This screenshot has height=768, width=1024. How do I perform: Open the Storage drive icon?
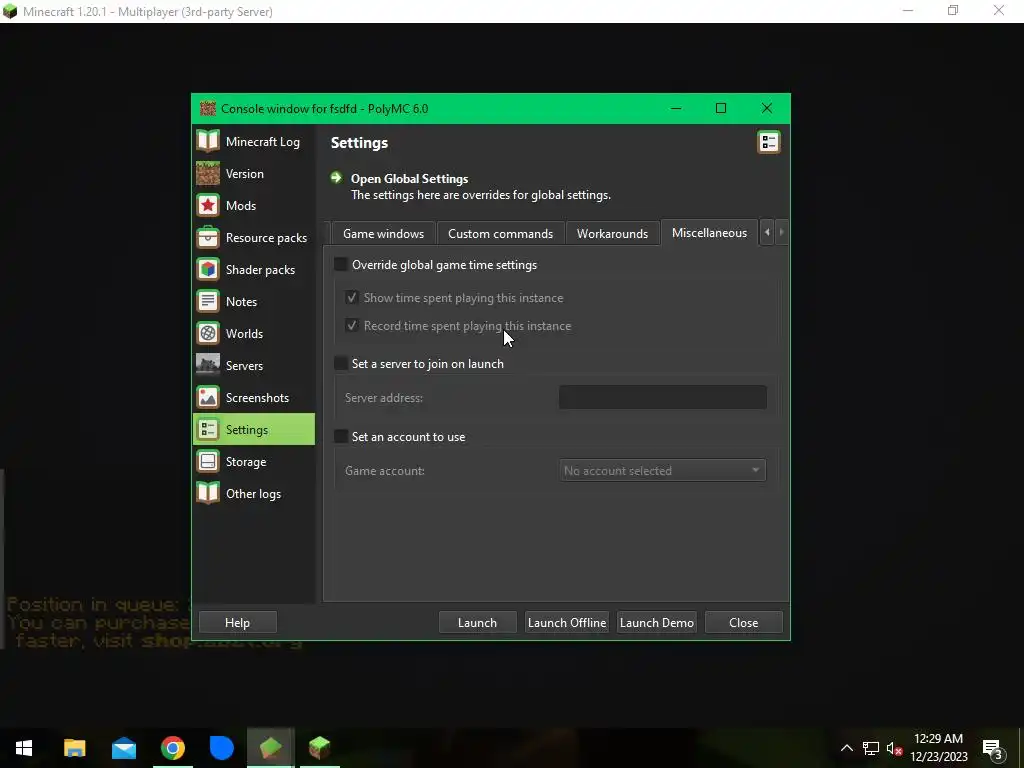[208, 461]
